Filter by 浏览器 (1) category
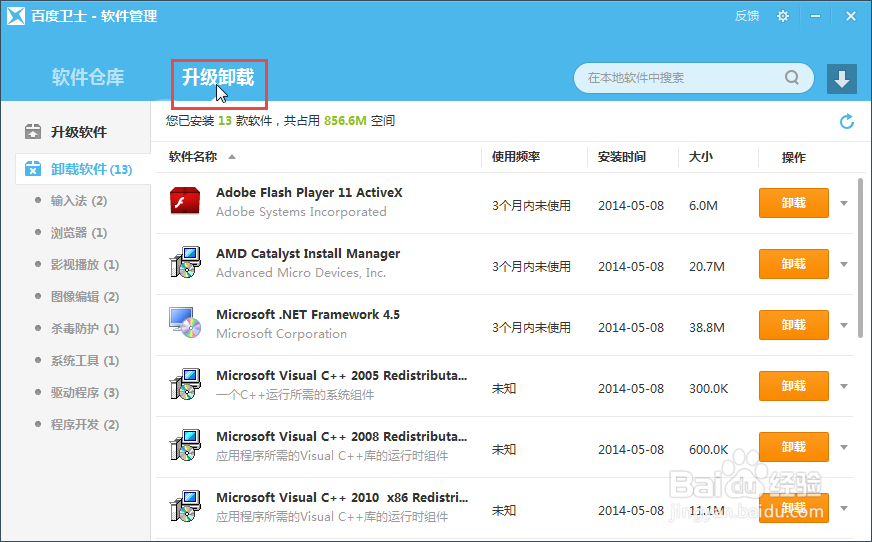872x542 pixels. click(x=78, y=232)
